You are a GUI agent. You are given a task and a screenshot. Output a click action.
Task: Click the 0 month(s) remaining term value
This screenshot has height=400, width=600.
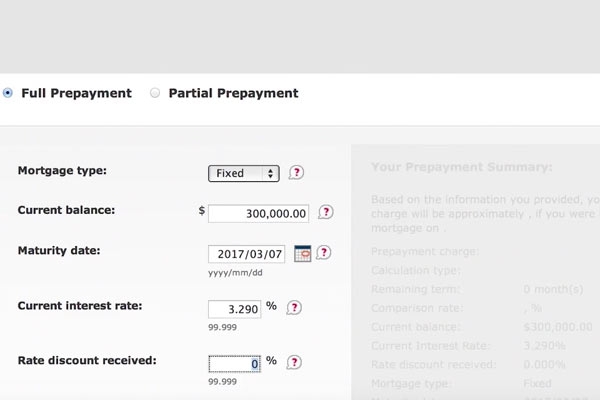tap(553, 289)
